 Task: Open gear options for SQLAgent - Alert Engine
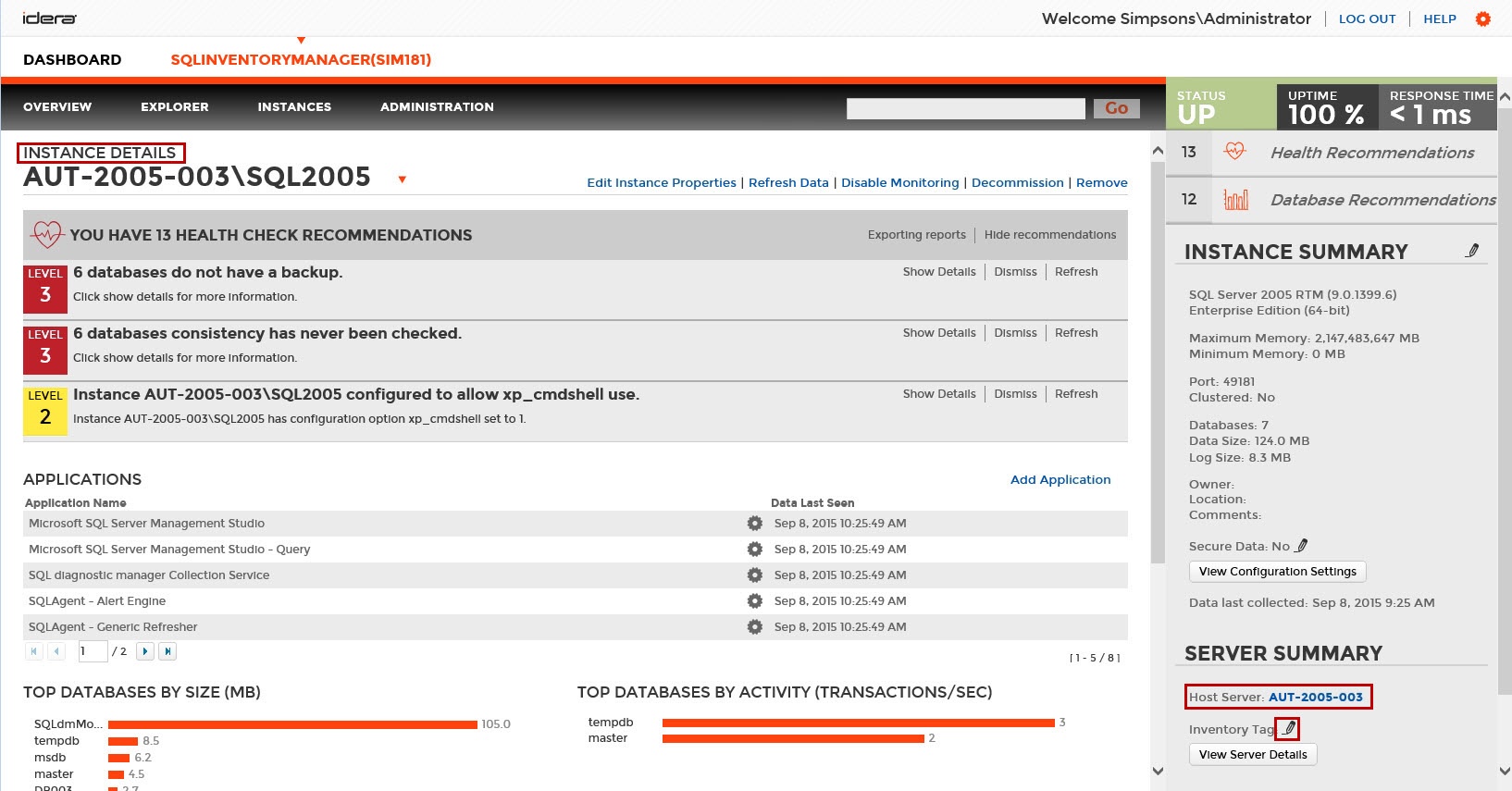(x=755, y=601)
